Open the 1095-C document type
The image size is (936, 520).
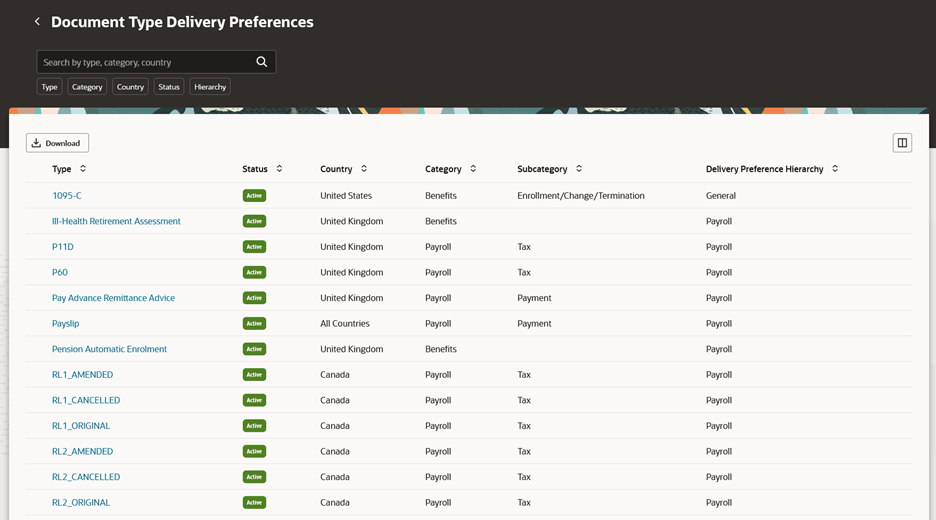(67, 196)
